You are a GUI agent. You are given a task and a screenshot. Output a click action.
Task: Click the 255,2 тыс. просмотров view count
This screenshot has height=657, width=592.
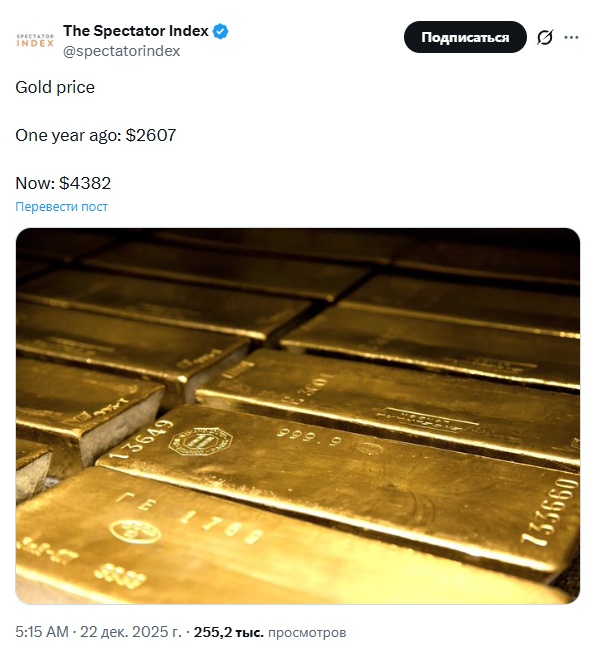pyautogui.click(x=270, y=632)
